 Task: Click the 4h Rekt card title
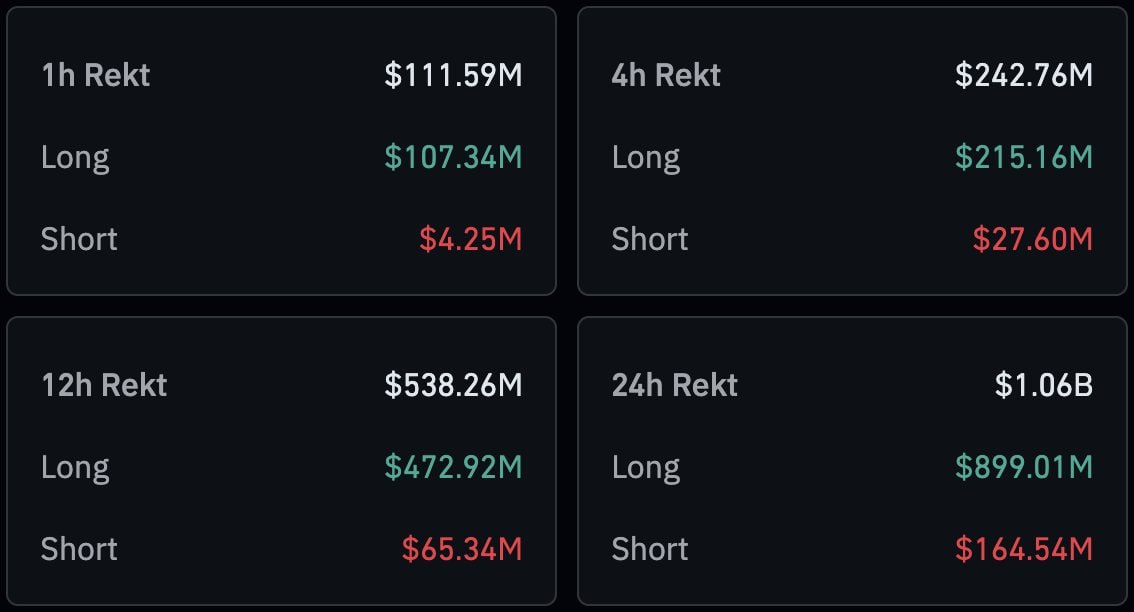[666, 75]
